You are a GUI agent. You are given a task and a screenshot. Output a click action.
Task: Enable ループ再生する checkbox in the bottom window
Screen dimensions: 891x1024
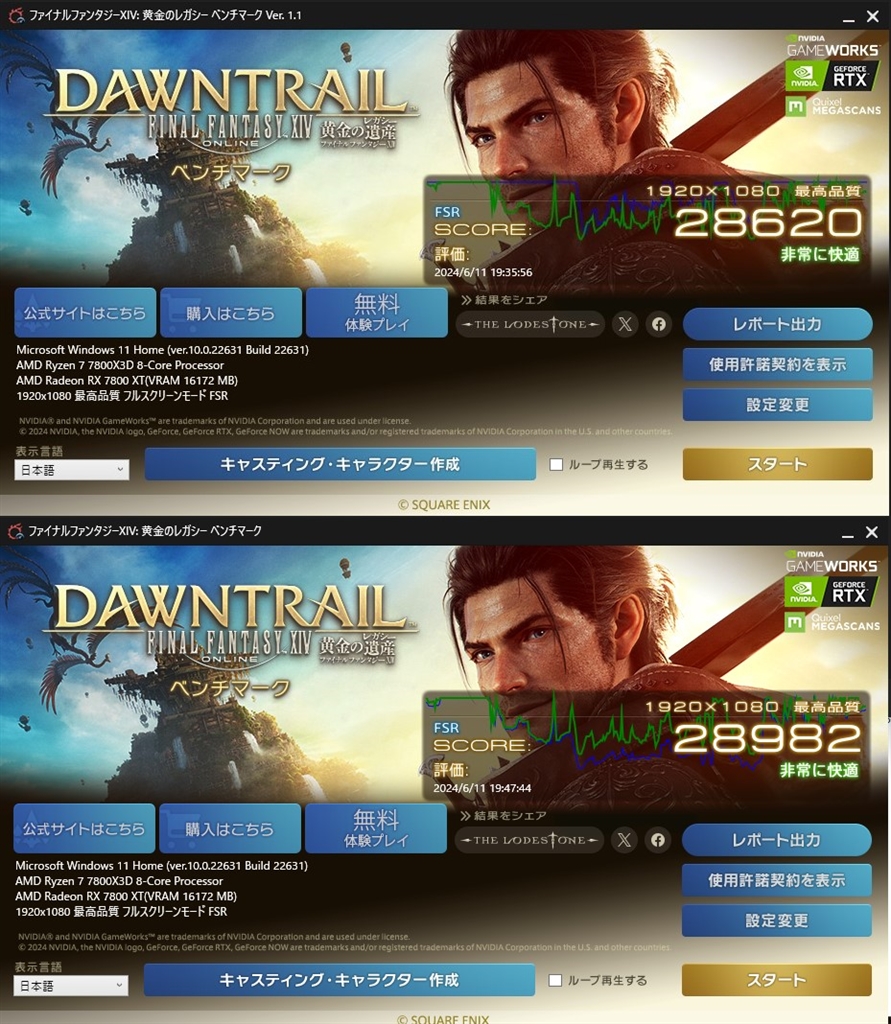[555, 980]
